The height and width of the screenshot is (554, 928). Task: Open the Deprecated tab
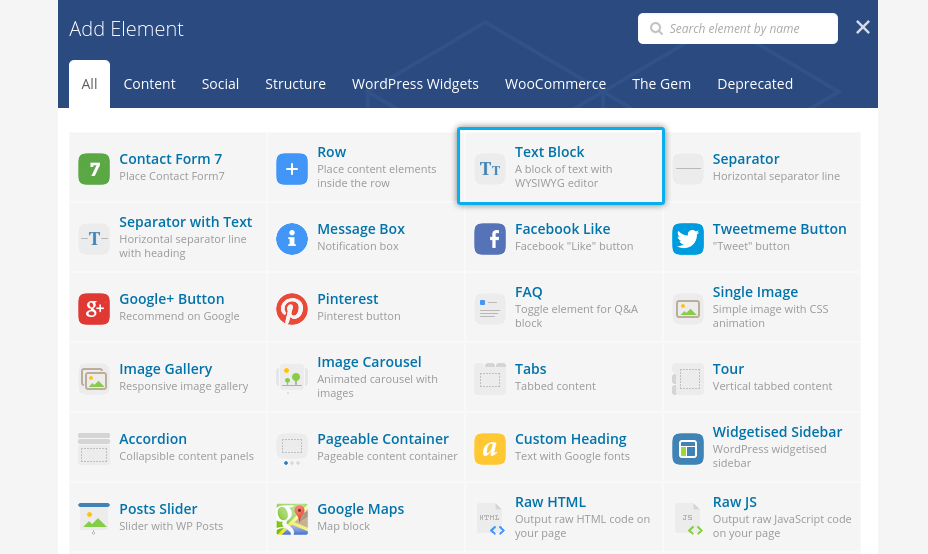pos(754,84)
